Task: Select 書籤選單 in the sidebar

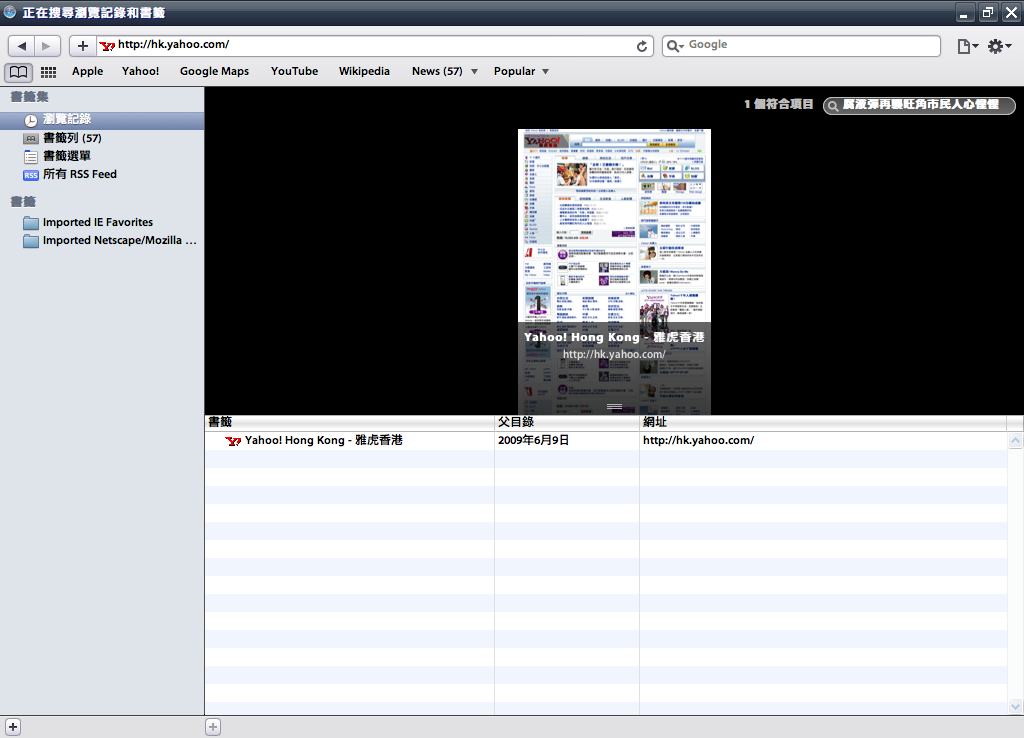Action: pos(66,156)
